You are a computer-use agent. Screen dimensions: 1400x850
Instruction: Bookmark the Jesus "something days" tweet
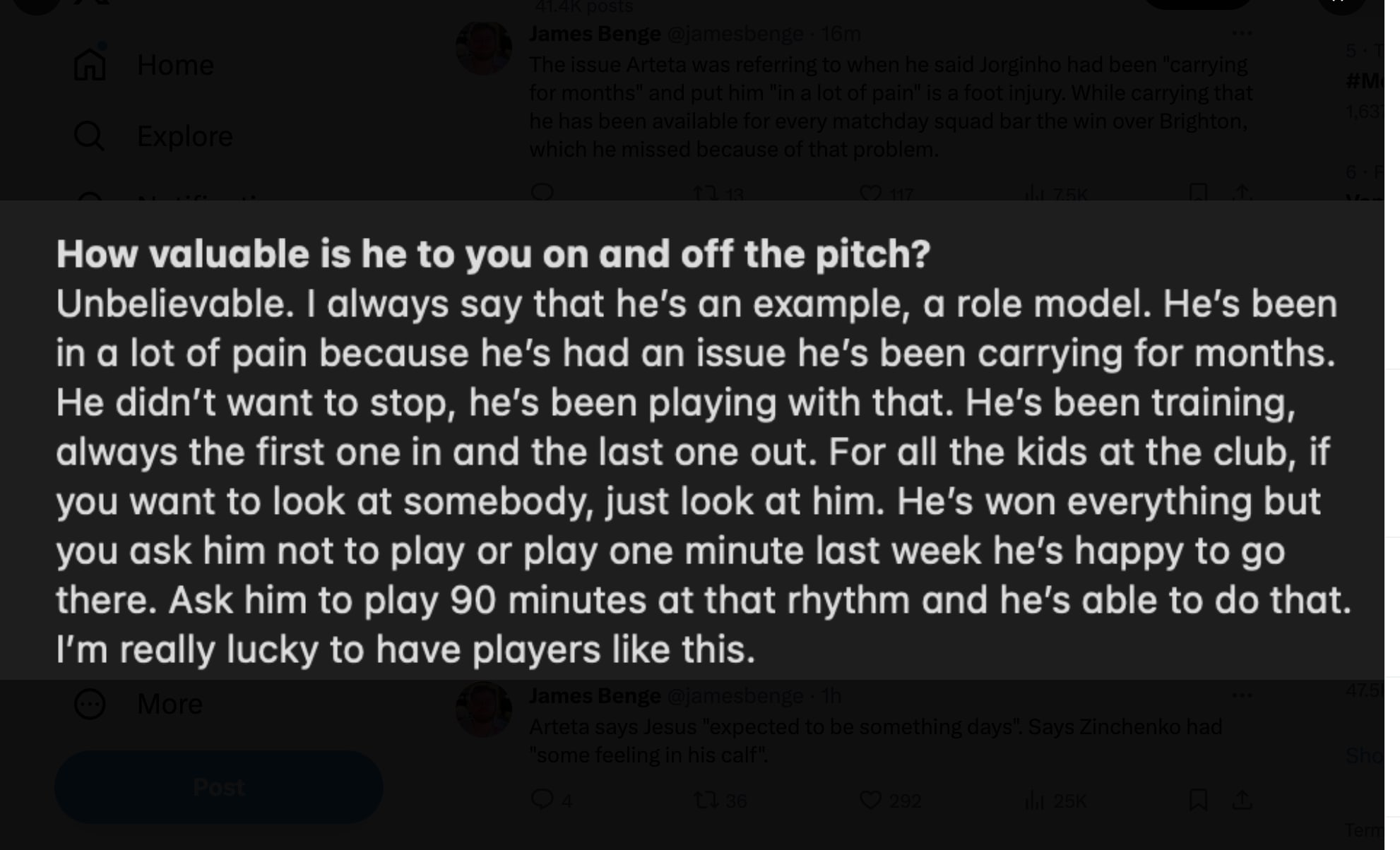1198,800
